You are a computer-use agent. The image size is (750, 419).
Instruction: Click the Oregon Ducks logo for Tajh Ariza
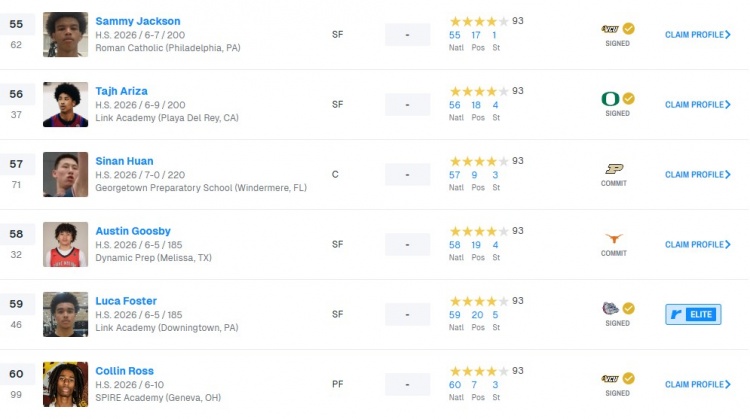(610, 99)
